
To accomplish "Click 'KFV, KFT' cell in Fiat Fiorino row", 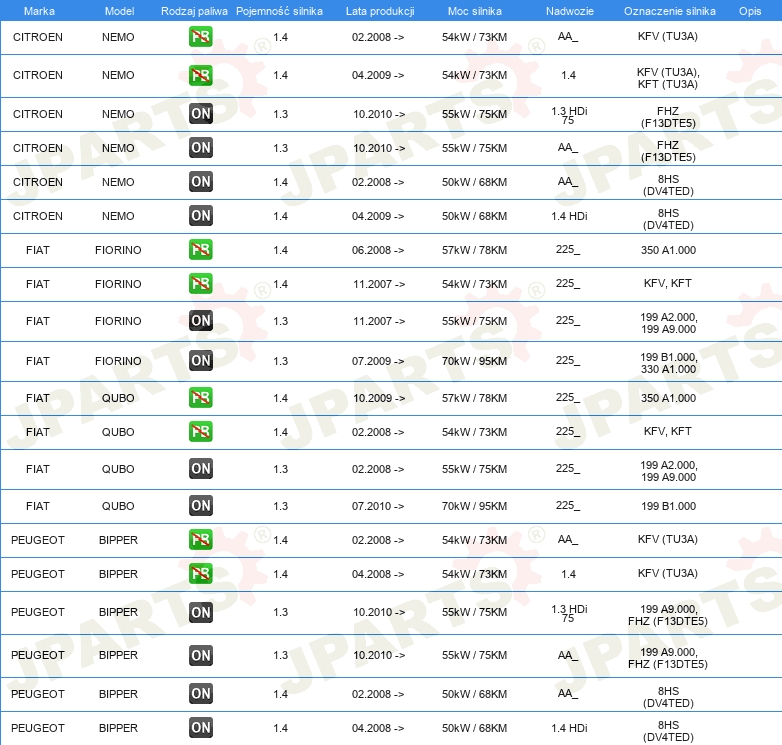I will pyautogui.click(x=667, y=283).
